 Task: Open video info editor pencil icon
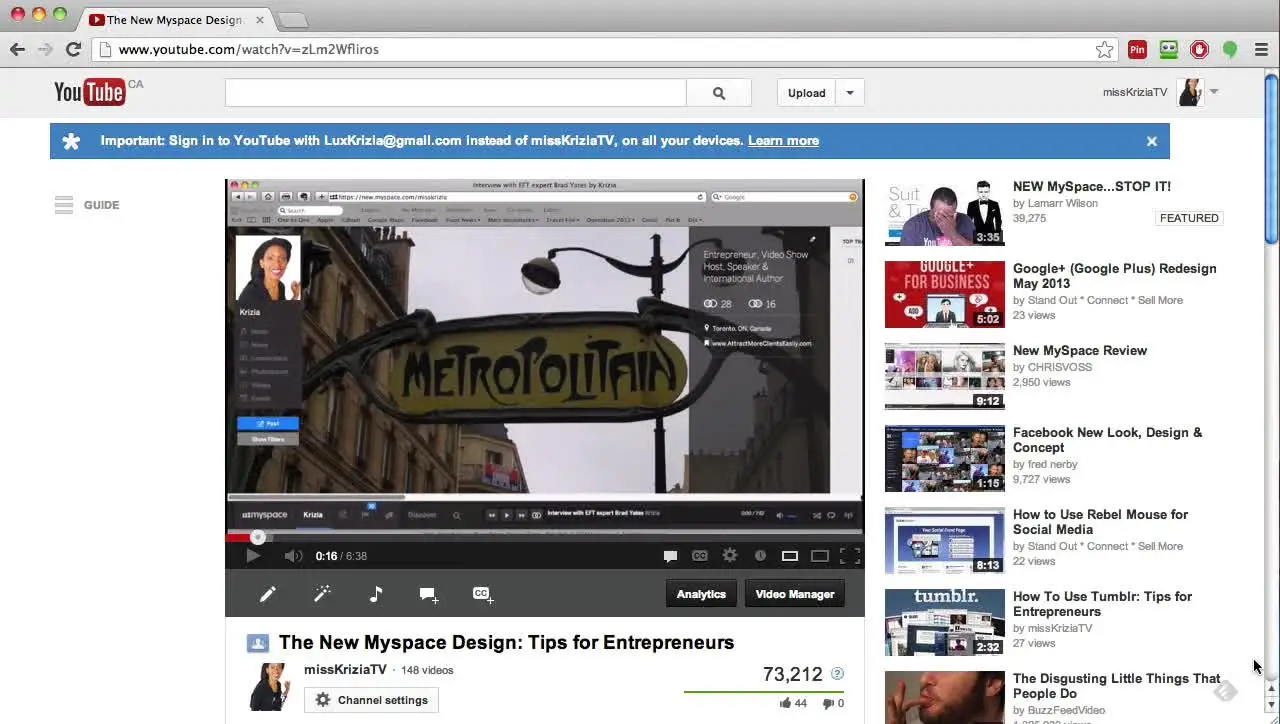pos(268,594)
